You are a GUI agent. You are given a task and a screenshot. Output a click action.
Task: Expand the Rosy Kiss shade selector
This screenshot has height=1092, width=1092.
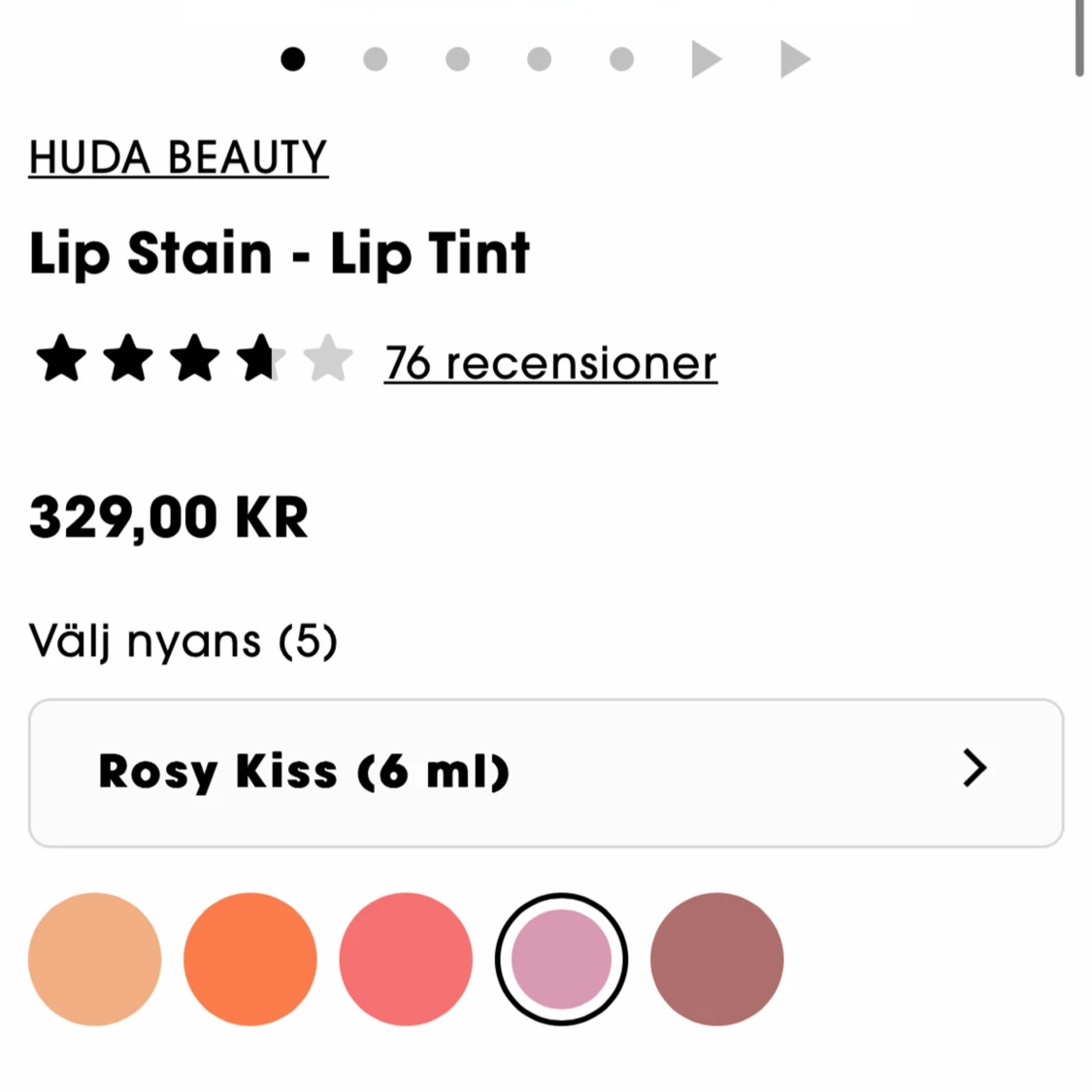coord(546,772)
